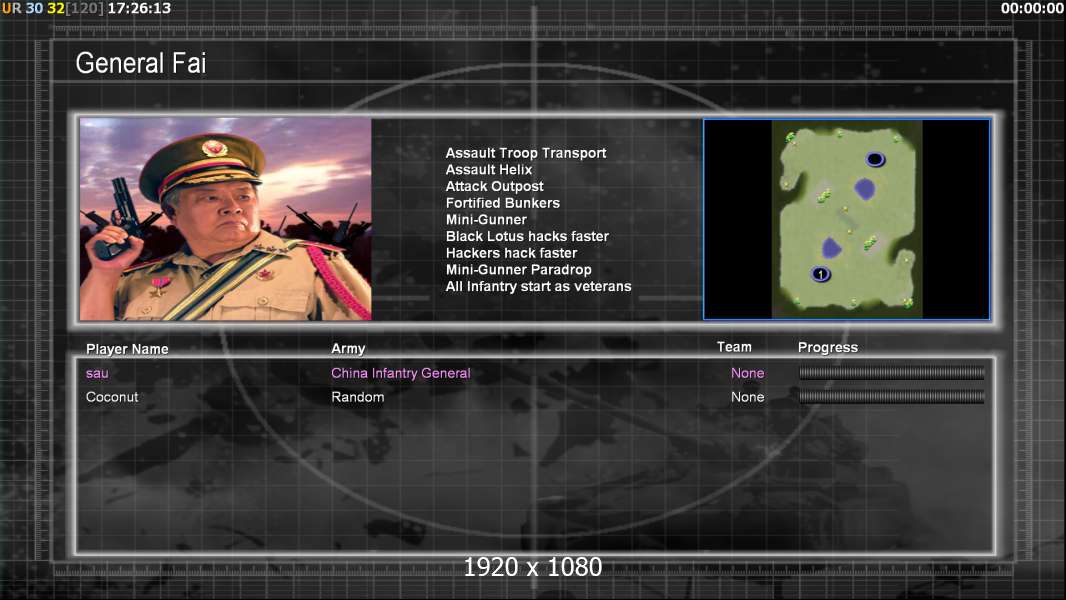
Task: Click Attack Outpost entry
Action: (x=494, y=186)
